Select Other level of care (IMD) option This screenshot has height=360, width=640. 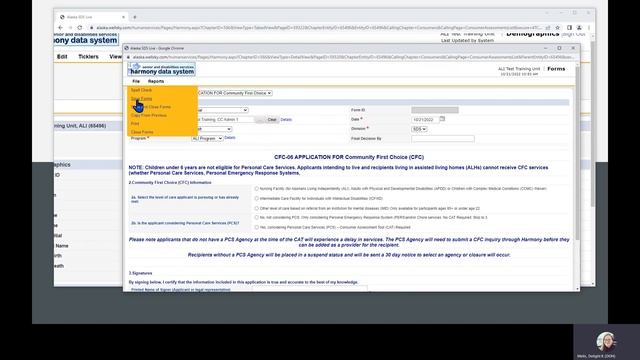coord(256,208)
